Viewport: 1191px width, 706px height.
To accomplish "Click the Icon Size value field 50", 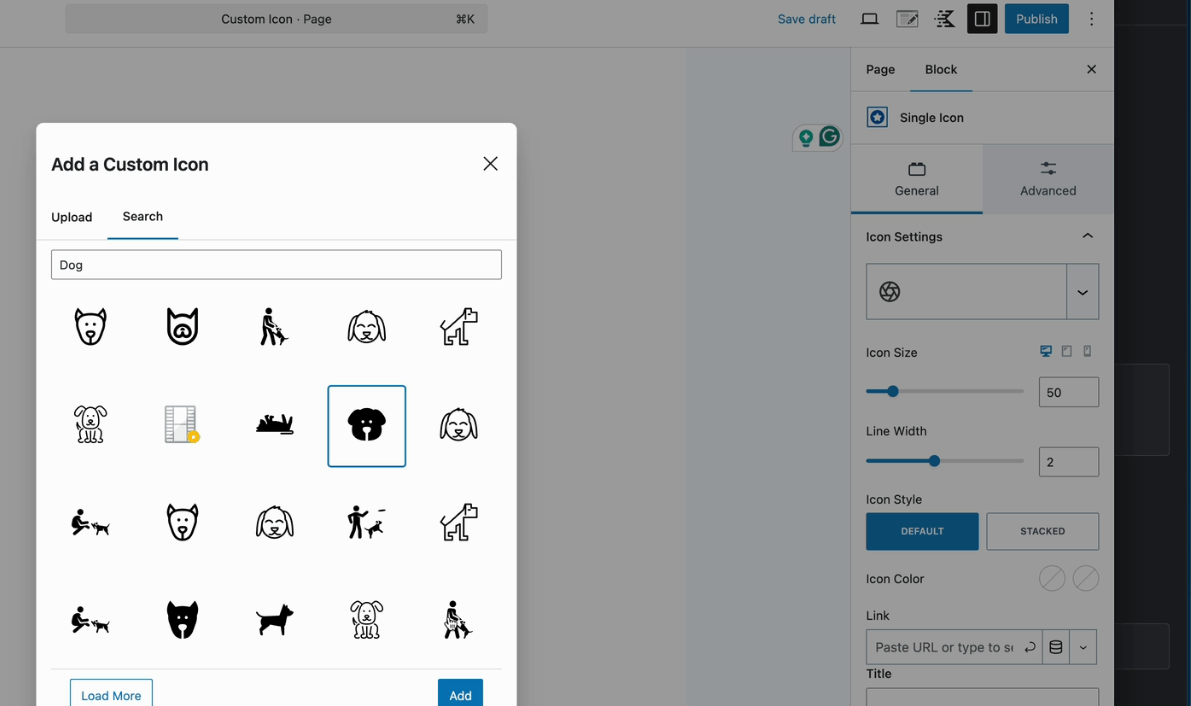I will tap(1069, 392).
